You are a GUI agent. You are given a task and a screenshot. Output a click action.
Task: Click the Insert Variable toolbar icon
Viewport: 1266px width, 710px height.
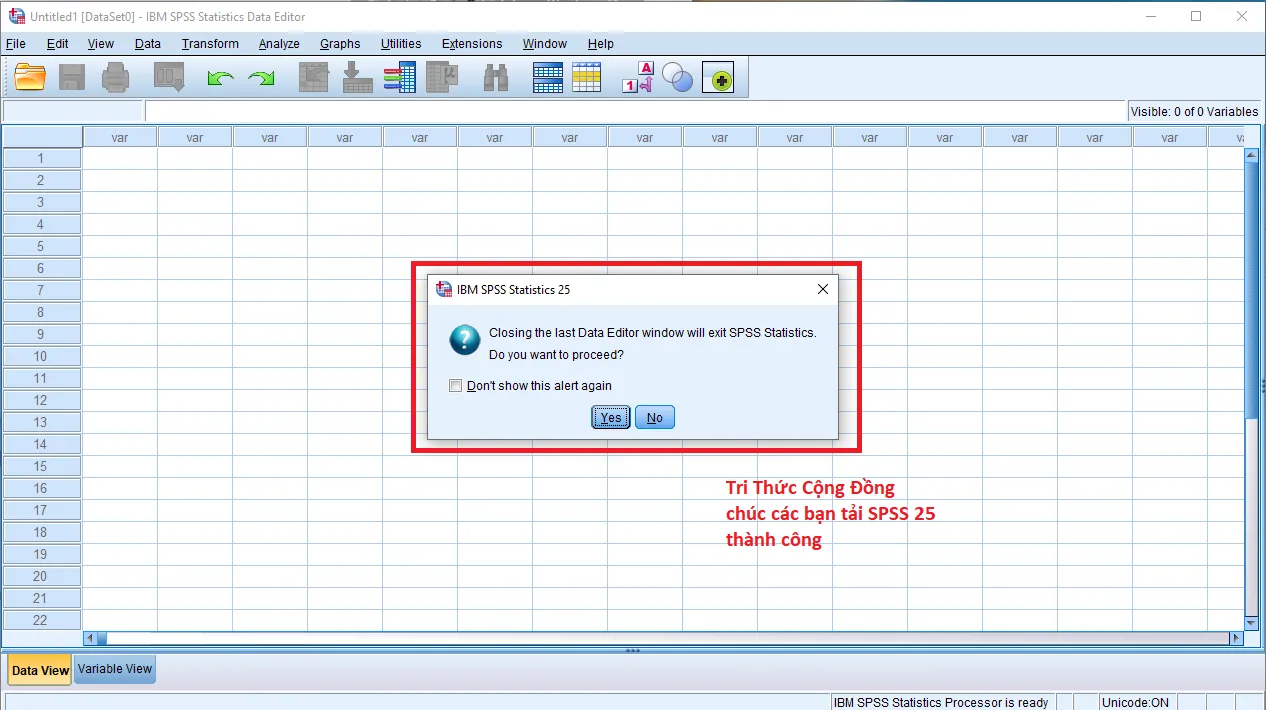587,77
